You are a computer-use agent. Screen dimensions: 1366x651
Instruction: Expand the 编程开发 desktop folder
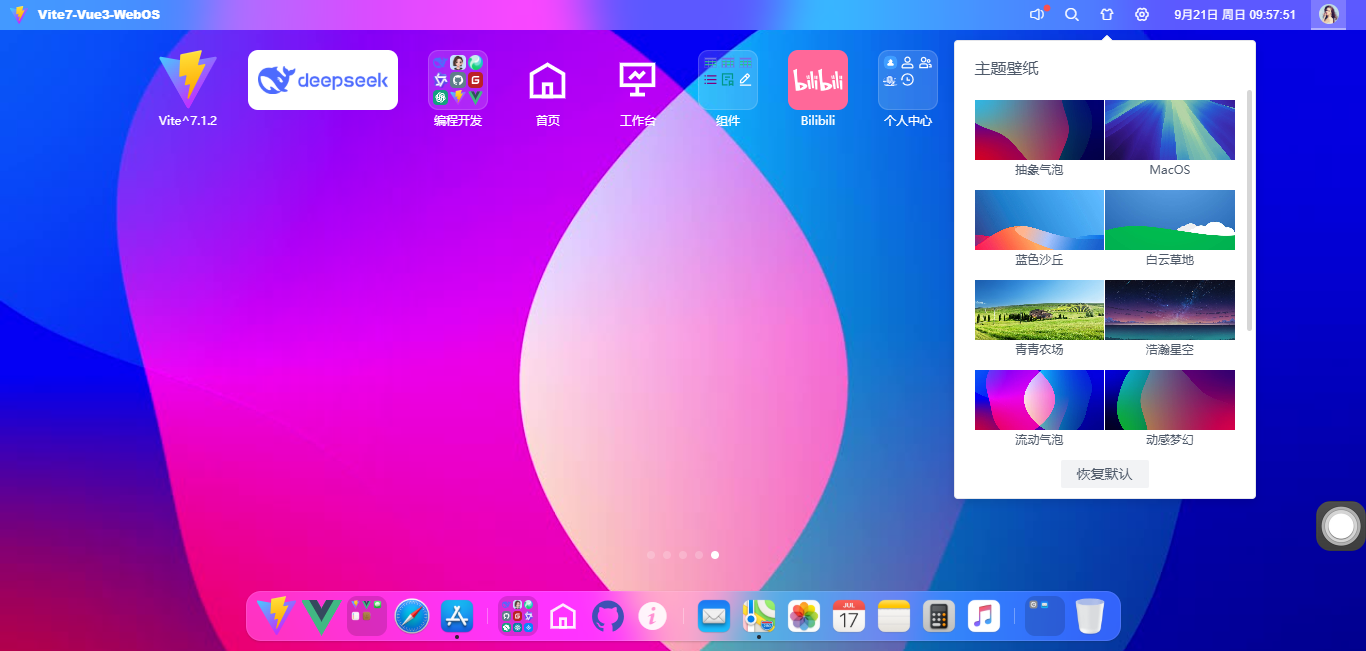coord(458,80)
